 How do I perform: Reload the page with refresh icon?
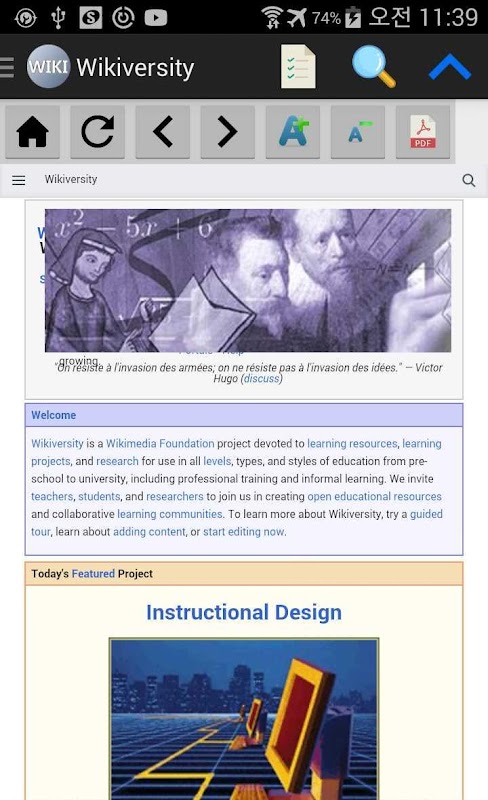97,132
